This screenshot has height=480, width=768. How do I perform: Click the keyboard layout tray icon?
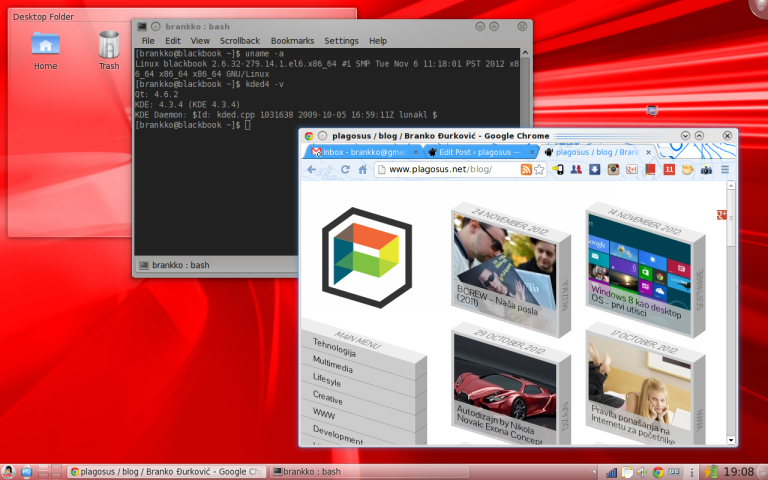(x=674, y=473)
